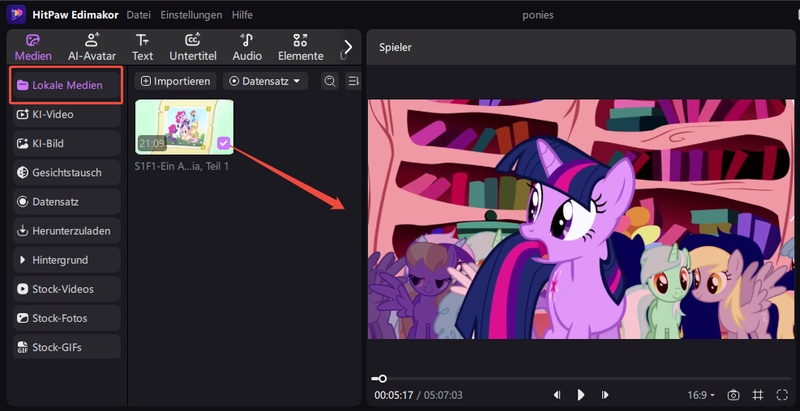Select Lokale Medien in sidebar
The height and width of the screenshot is (411, 800).
[x=66, y=85]
